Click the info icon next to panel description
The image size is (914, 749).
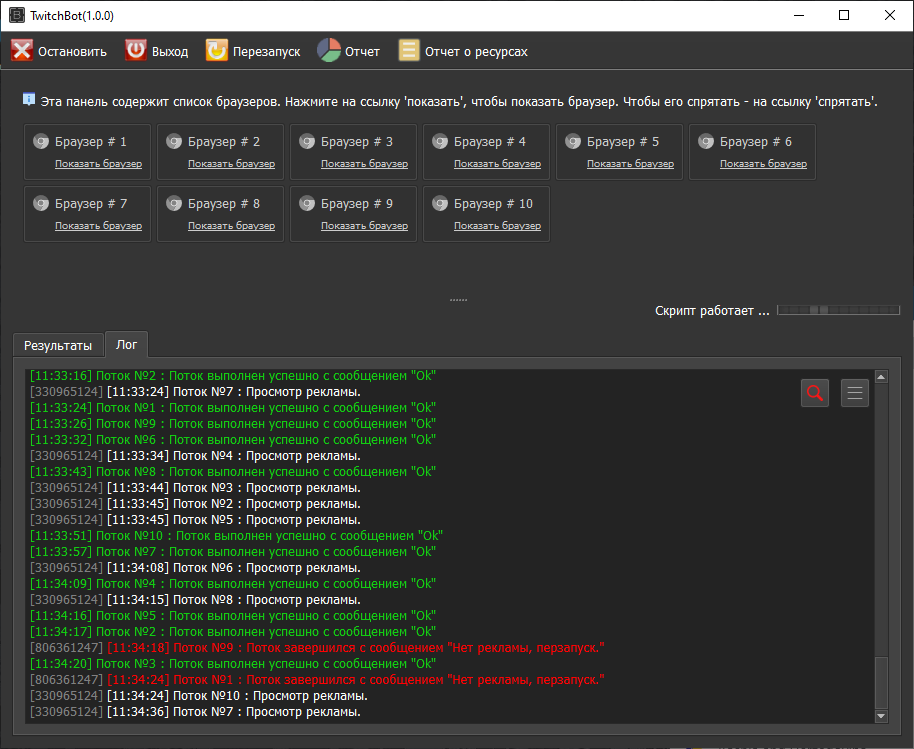tap(29, 100)
